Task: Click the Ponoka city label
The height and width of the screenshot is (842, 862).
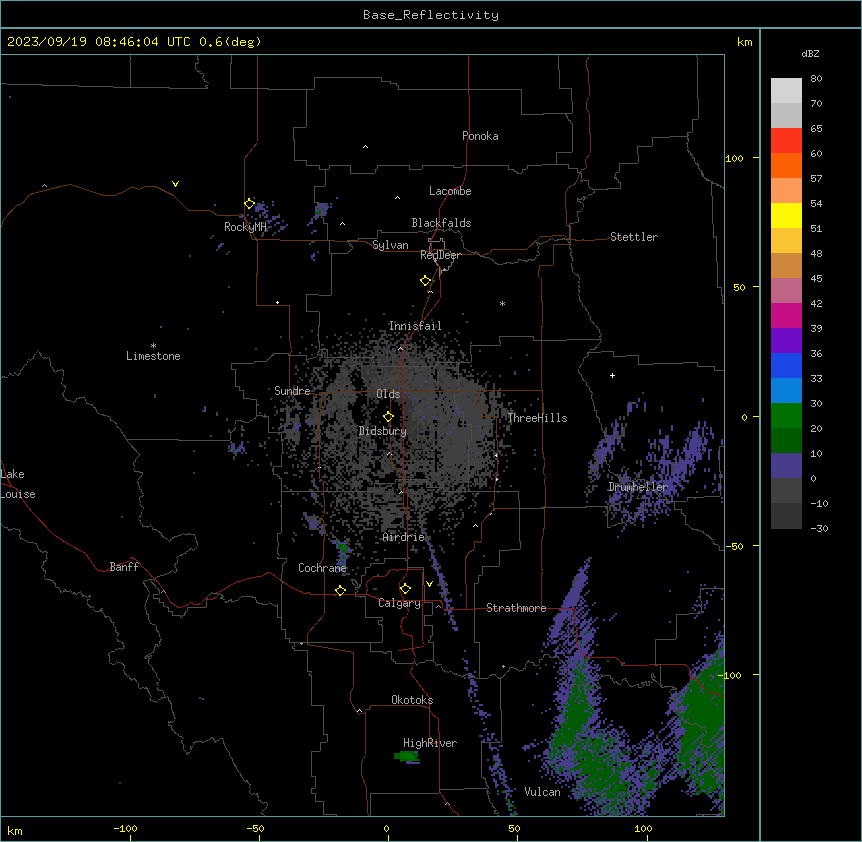Action: pos(480,136)
